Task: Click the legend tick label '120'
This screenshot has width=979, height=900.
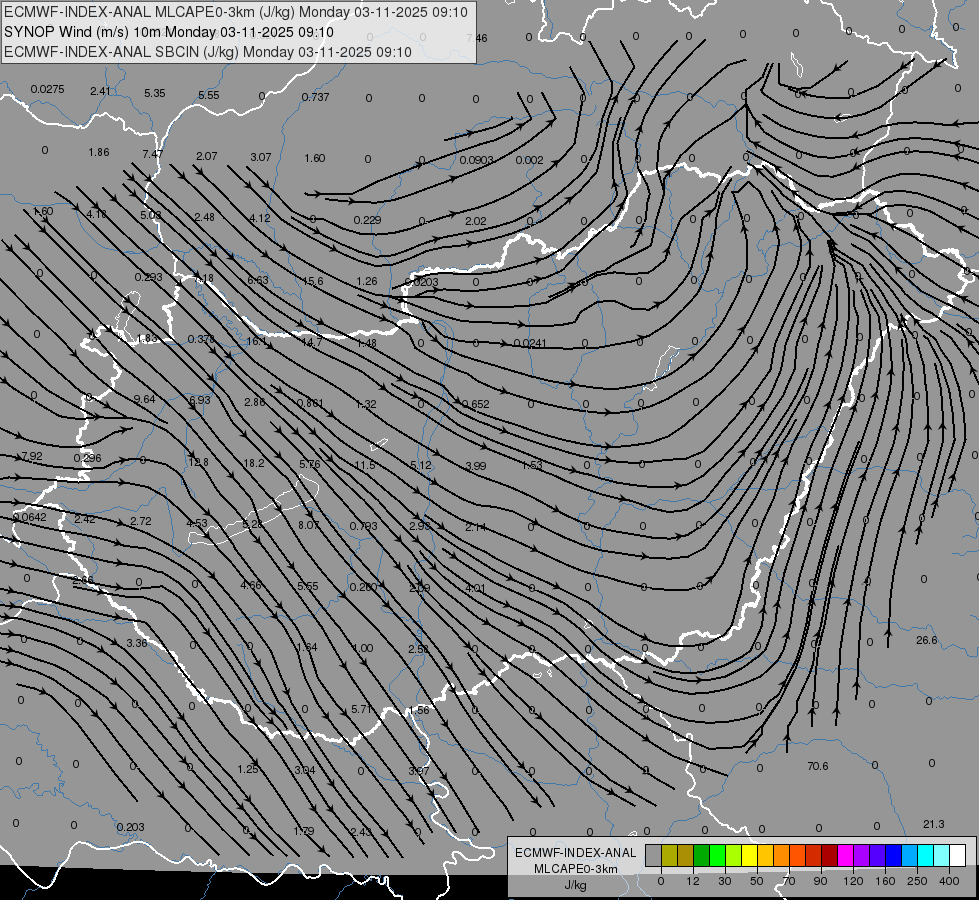Action: pos(853,881)
